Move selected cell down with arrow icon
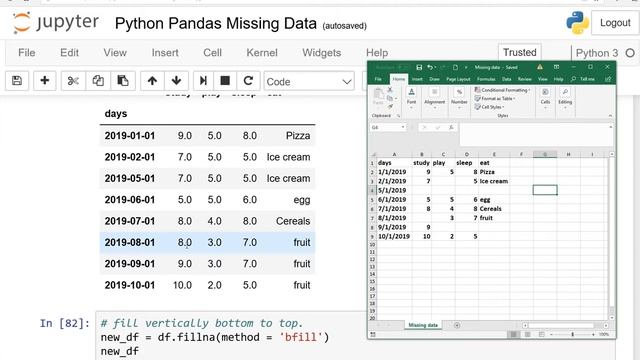The image size is (640, 360). point(176,81)
